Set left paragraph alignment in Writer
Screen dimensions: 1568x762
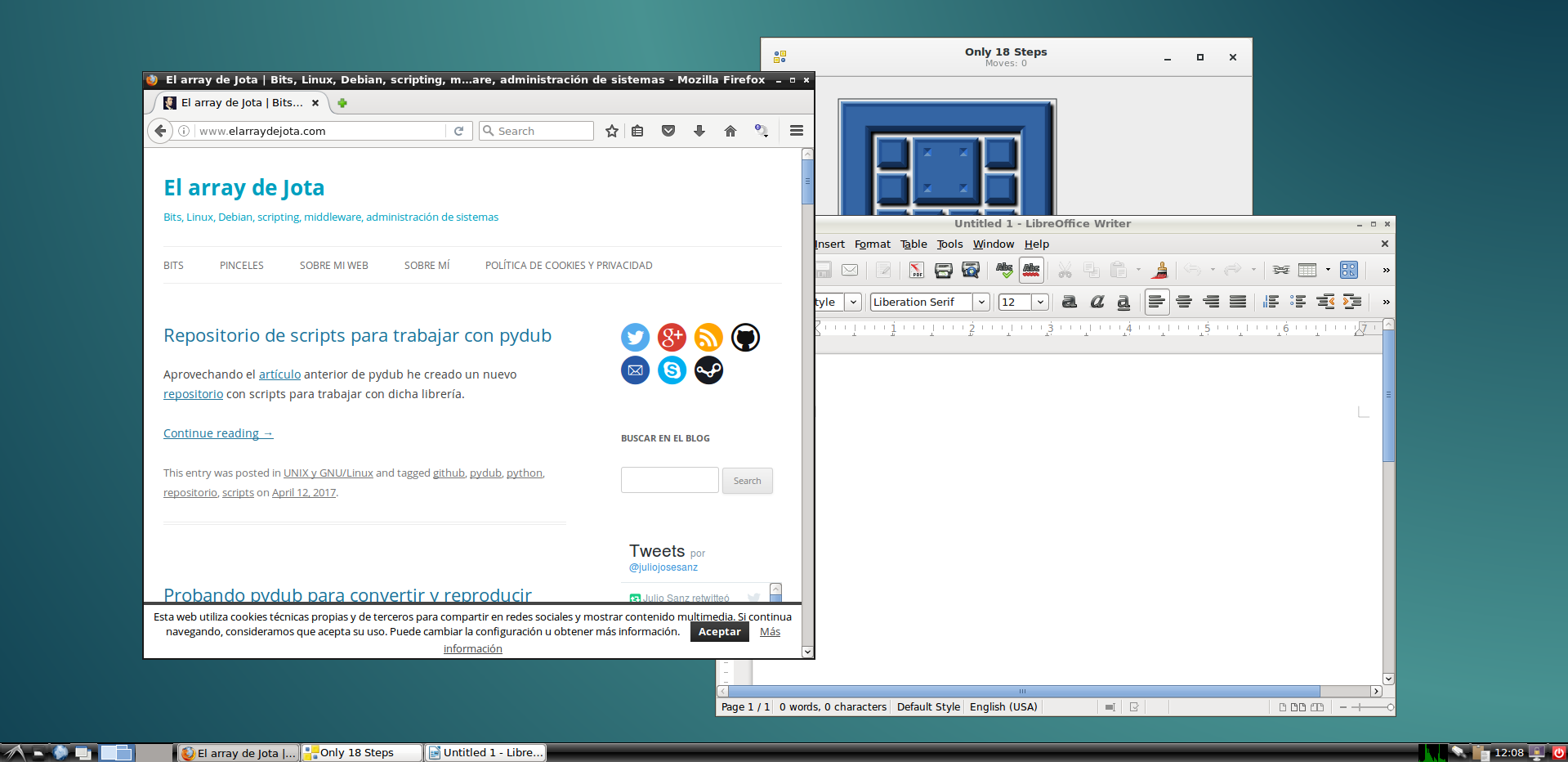coord(1156,302)
